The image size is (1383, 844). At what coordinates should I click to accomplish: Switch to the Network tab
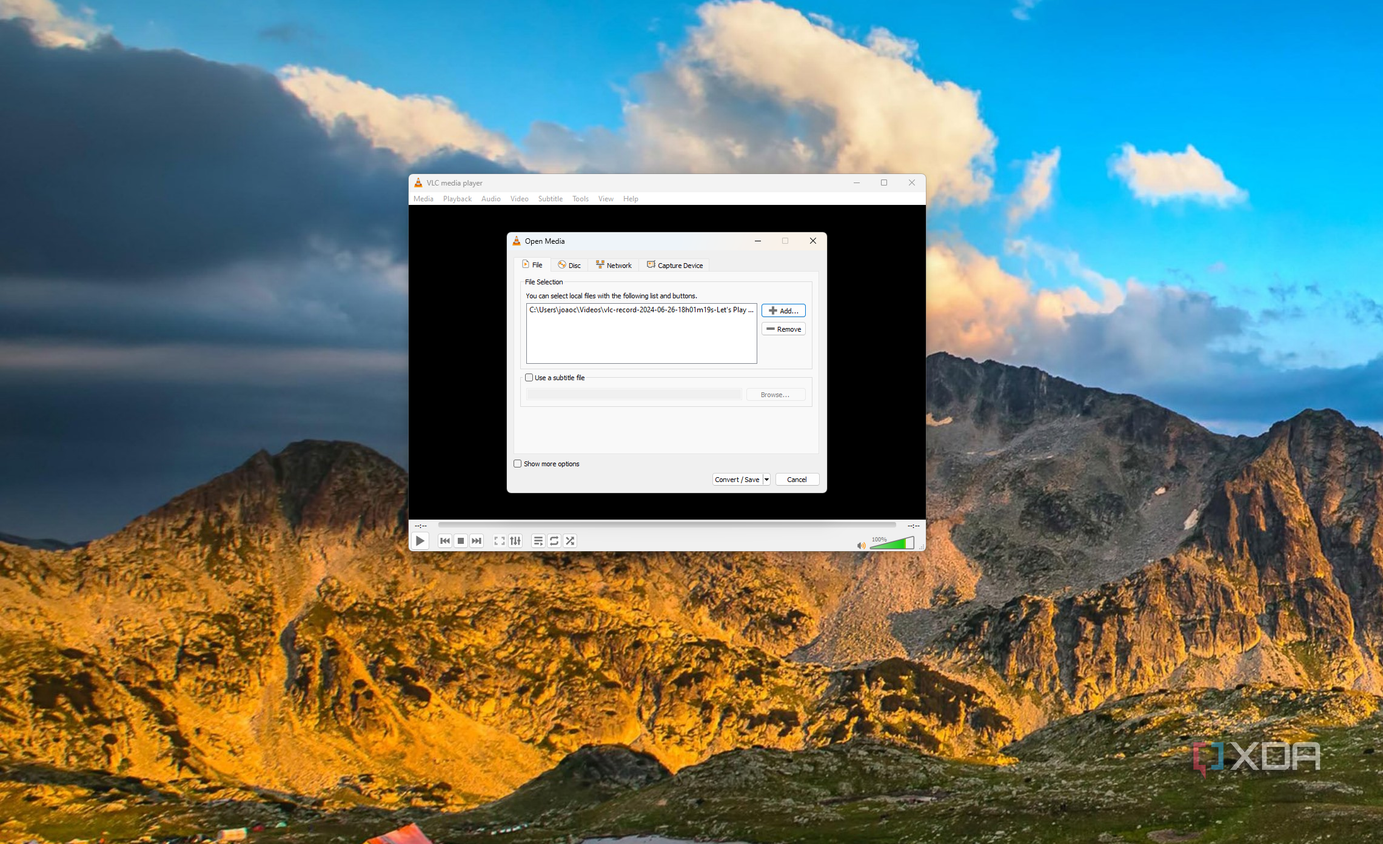[x=614, y=265]
